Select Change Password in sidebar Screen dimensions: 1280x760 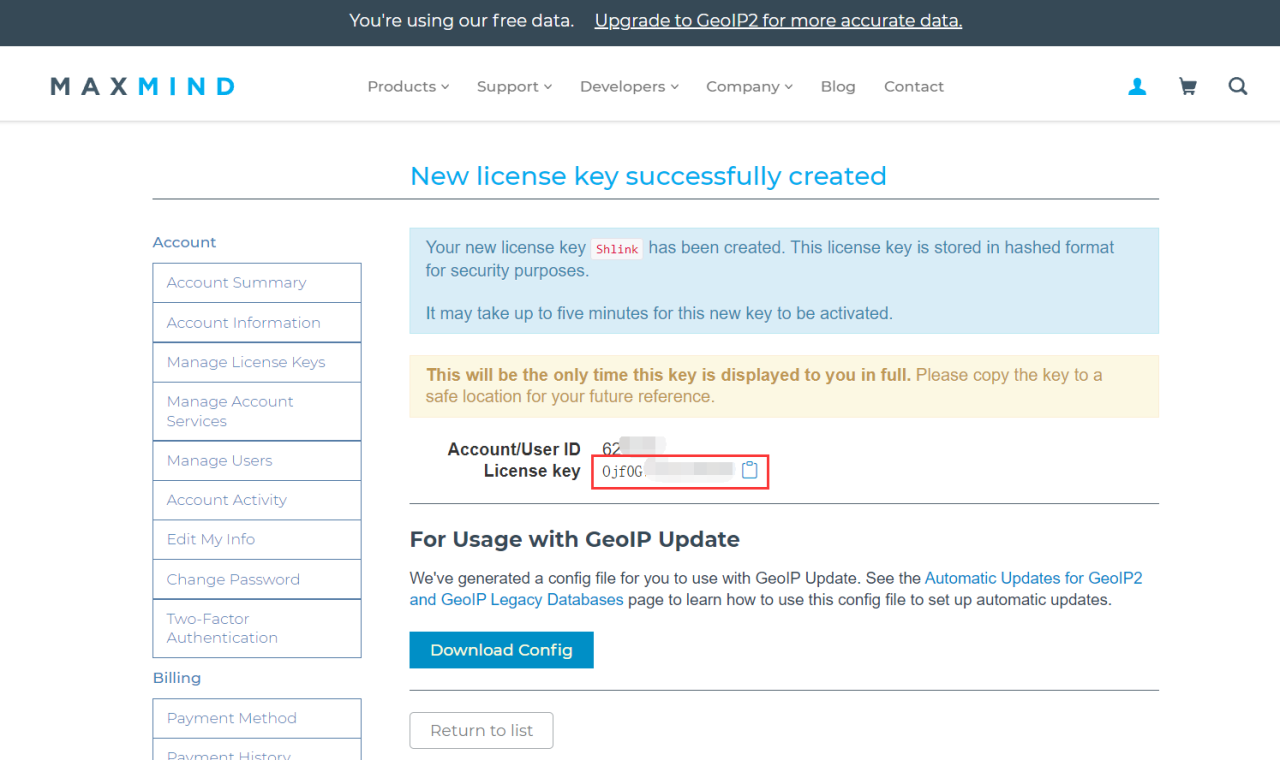[x=233, y=579]
